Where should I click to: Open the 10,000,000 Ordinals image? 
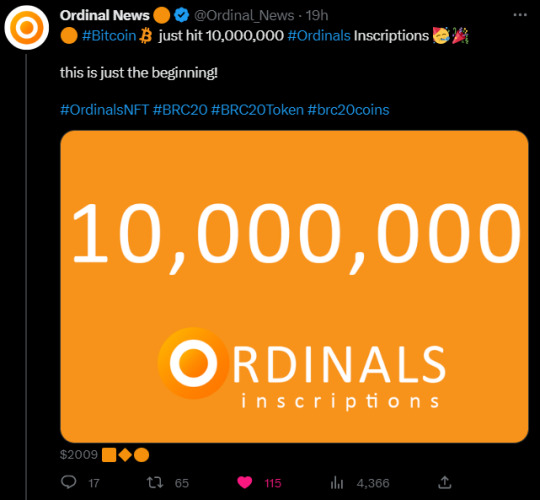[x=294, y=286]
